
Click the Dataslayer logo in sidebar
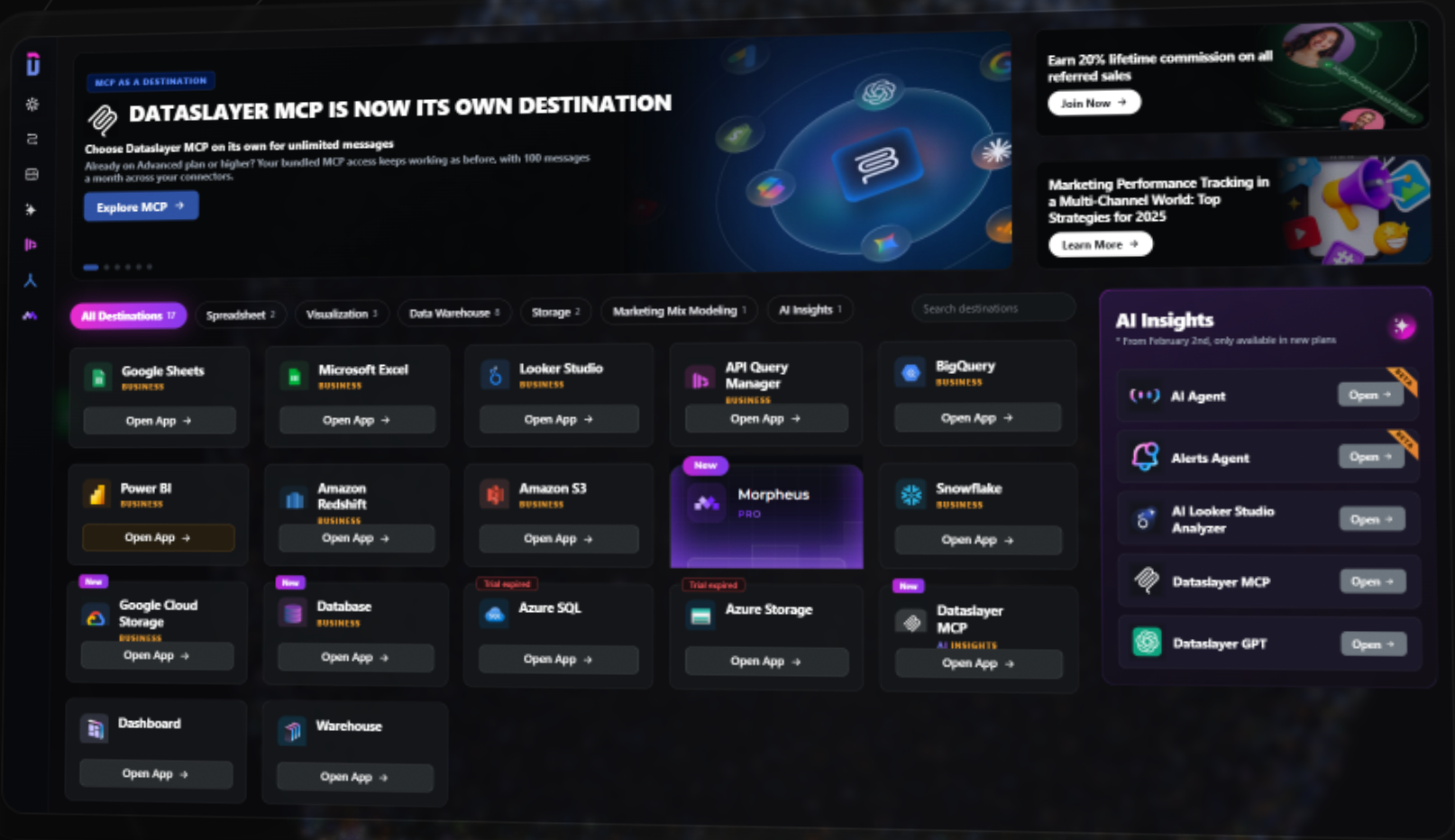tap(32, 64)
